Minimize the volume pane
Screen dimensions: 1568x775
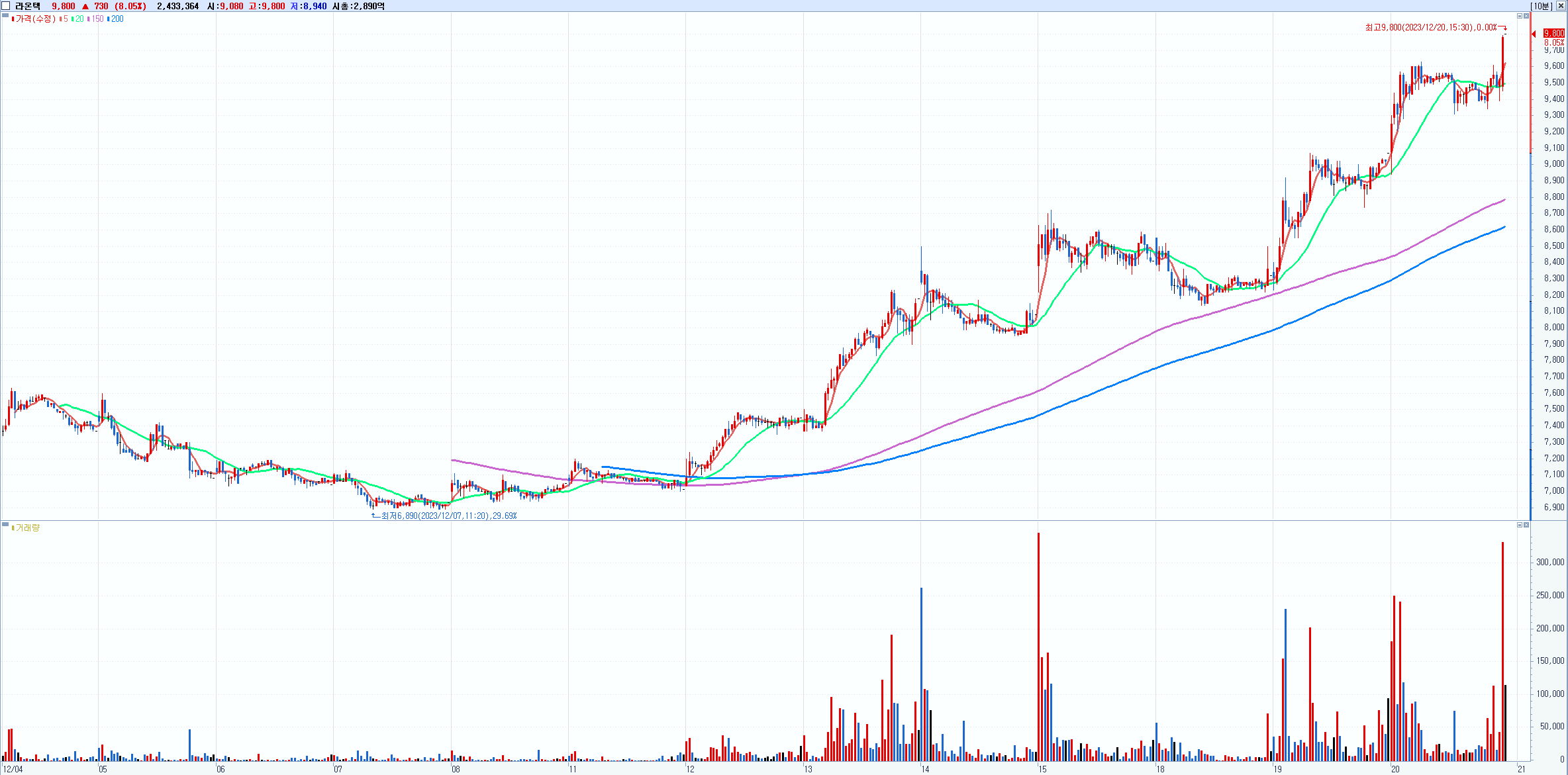(1520, 525)
